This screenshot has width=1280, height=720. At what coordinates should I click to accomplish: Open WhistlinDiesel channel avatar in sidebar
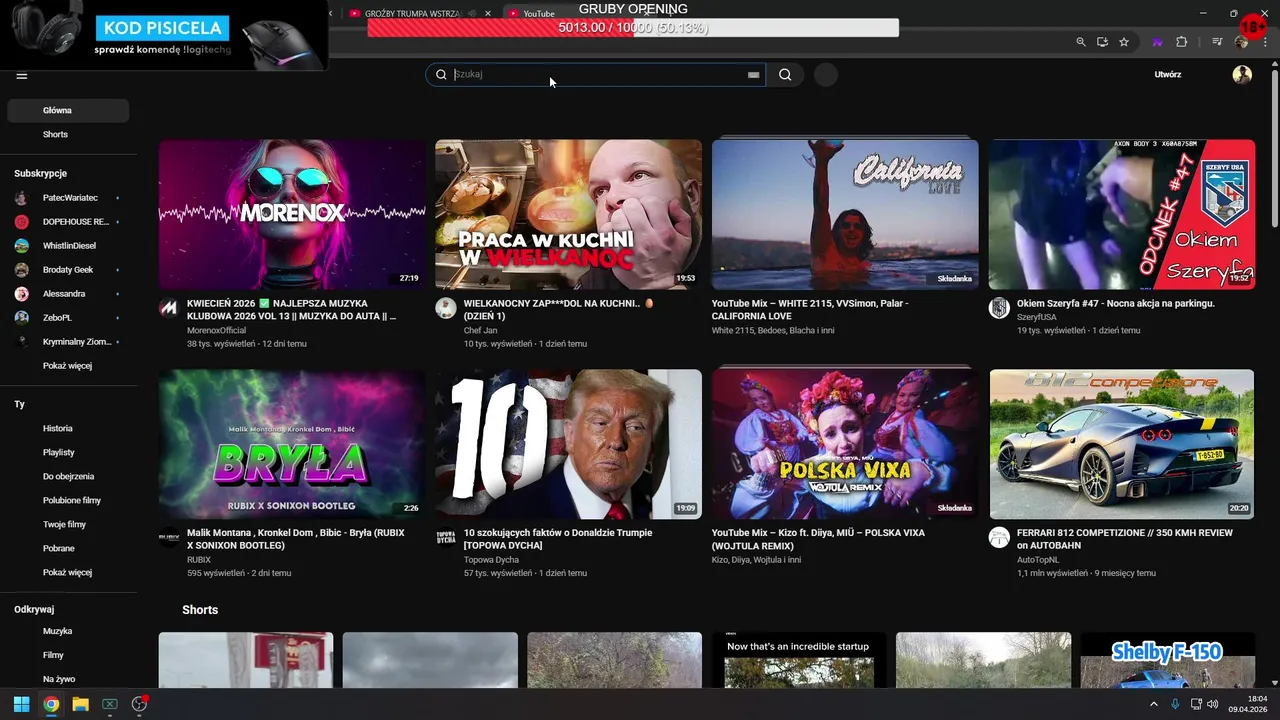22,246
